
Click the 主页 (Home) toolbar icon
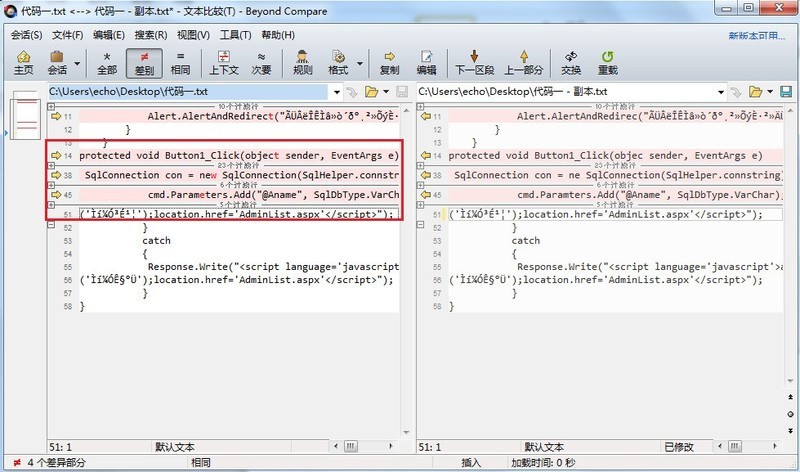pyautogui.click(x=22, y=62)
